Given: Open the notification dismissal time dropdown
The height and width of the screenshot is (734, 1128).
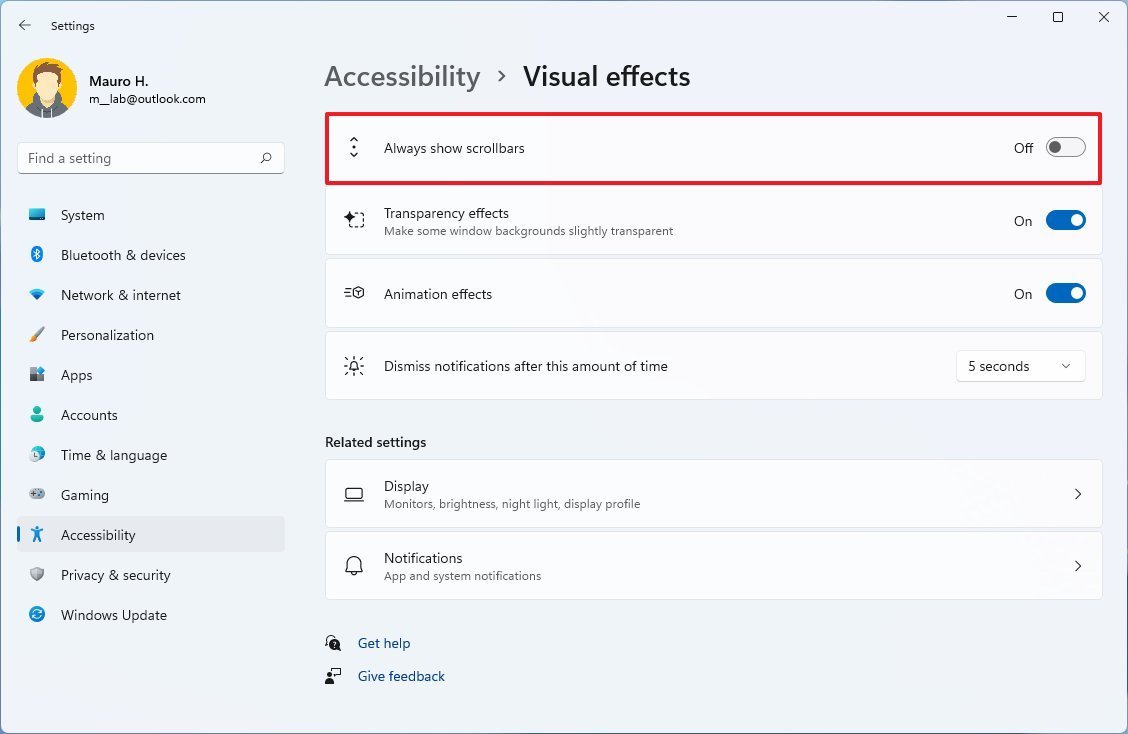Looking at the screenshot, I should coord(1020,366).
